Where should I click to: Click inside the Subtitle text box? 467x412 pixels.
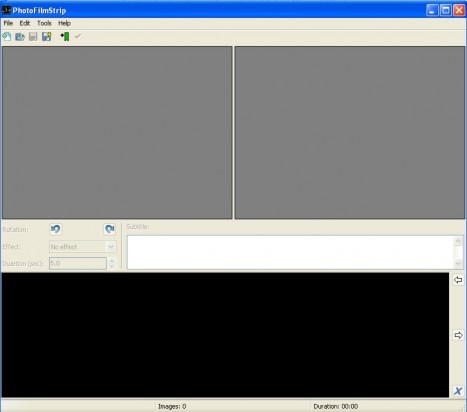tap(290, 252)
